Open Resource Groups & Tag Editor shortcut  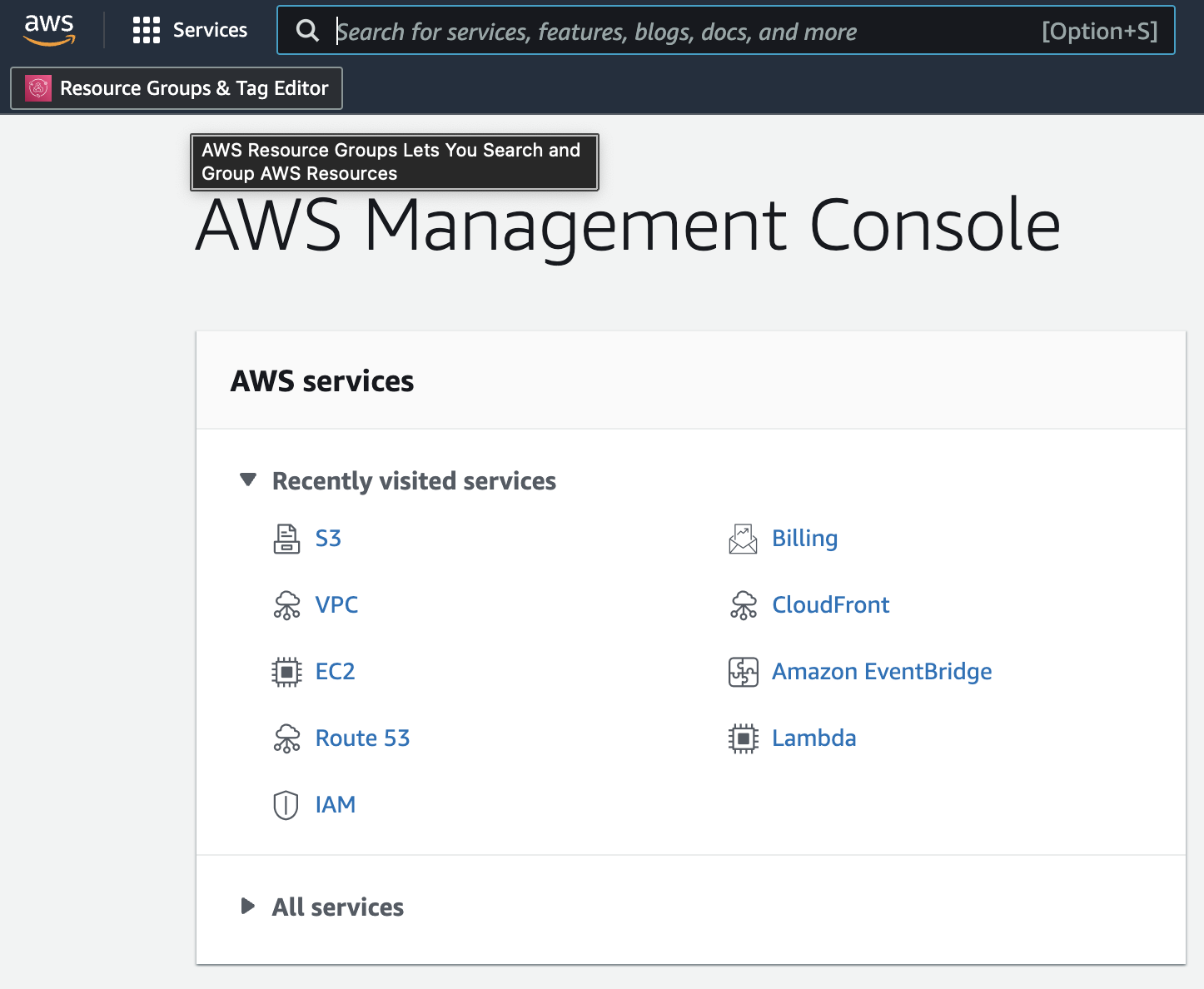(x=177, y=88)
